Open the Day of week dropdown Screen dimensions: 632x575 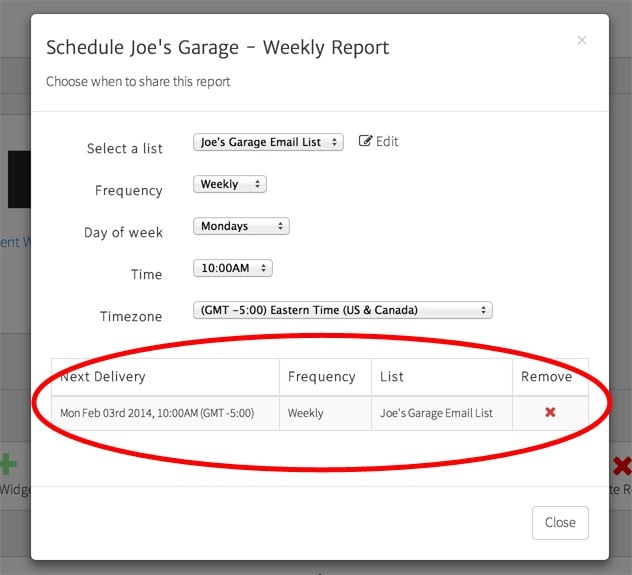coord(241,226)
